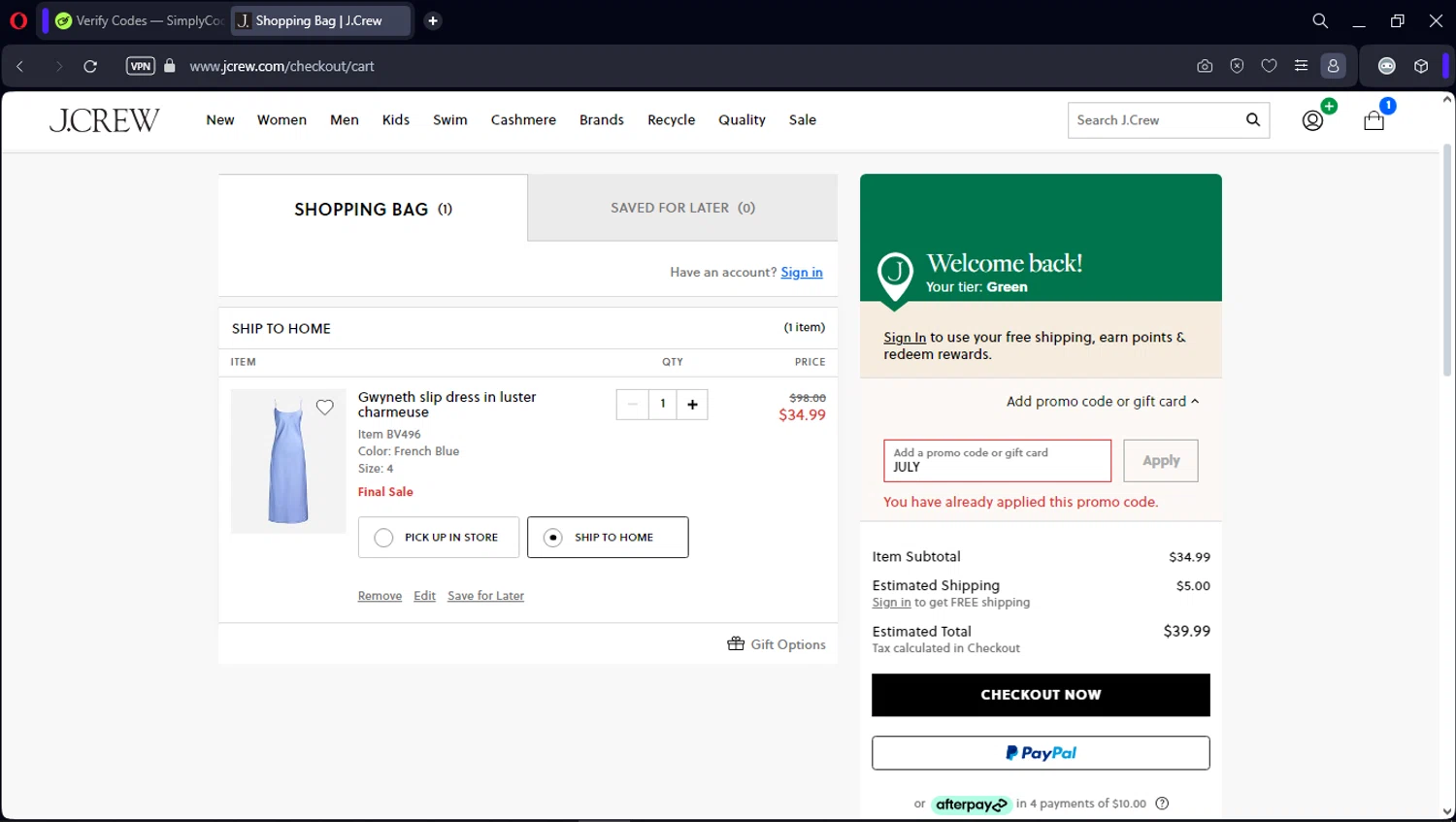Viewport: 1456px width, 822px height.
Task: Remove the slip dress from bag
Action: [x=380, y=596]
